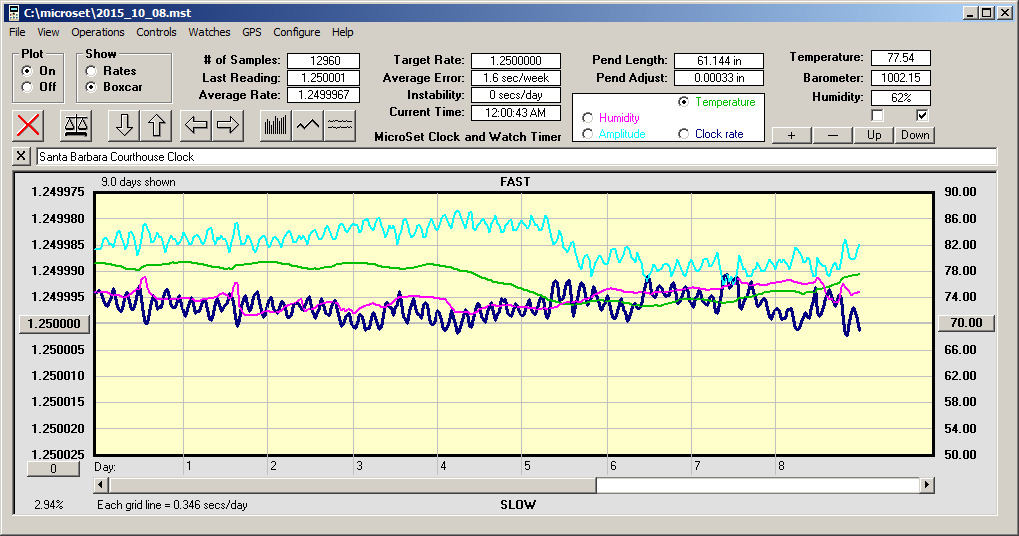Screen dimensions: 1019x536
Task: Click the Humidity value field 62%
Action: [x=901, y=97]
